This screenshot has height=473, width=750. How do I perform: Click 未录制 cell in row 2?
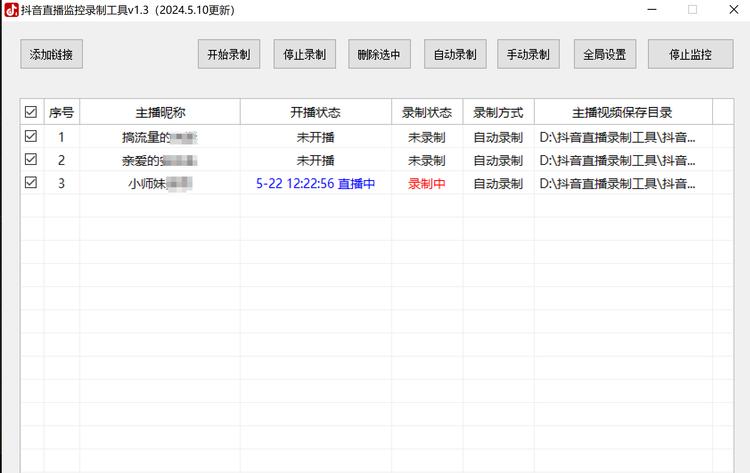click(427, 160)
